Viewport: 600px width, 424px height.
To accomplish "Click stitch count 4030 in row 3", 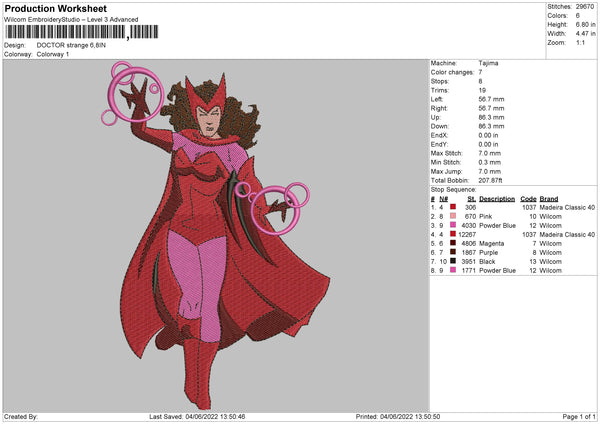I will tap(470, 225).
